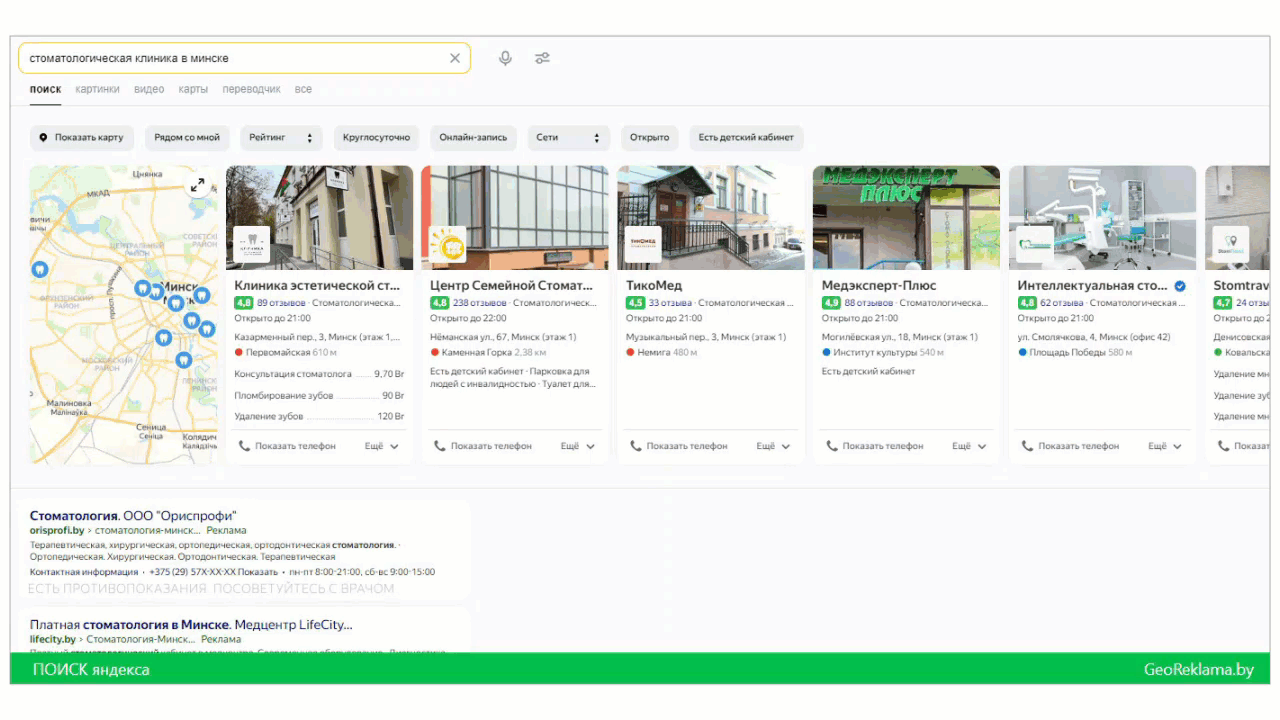The image size is (1280, 720).
Task: Open search settings sliders icon
Action: point(542,58)
